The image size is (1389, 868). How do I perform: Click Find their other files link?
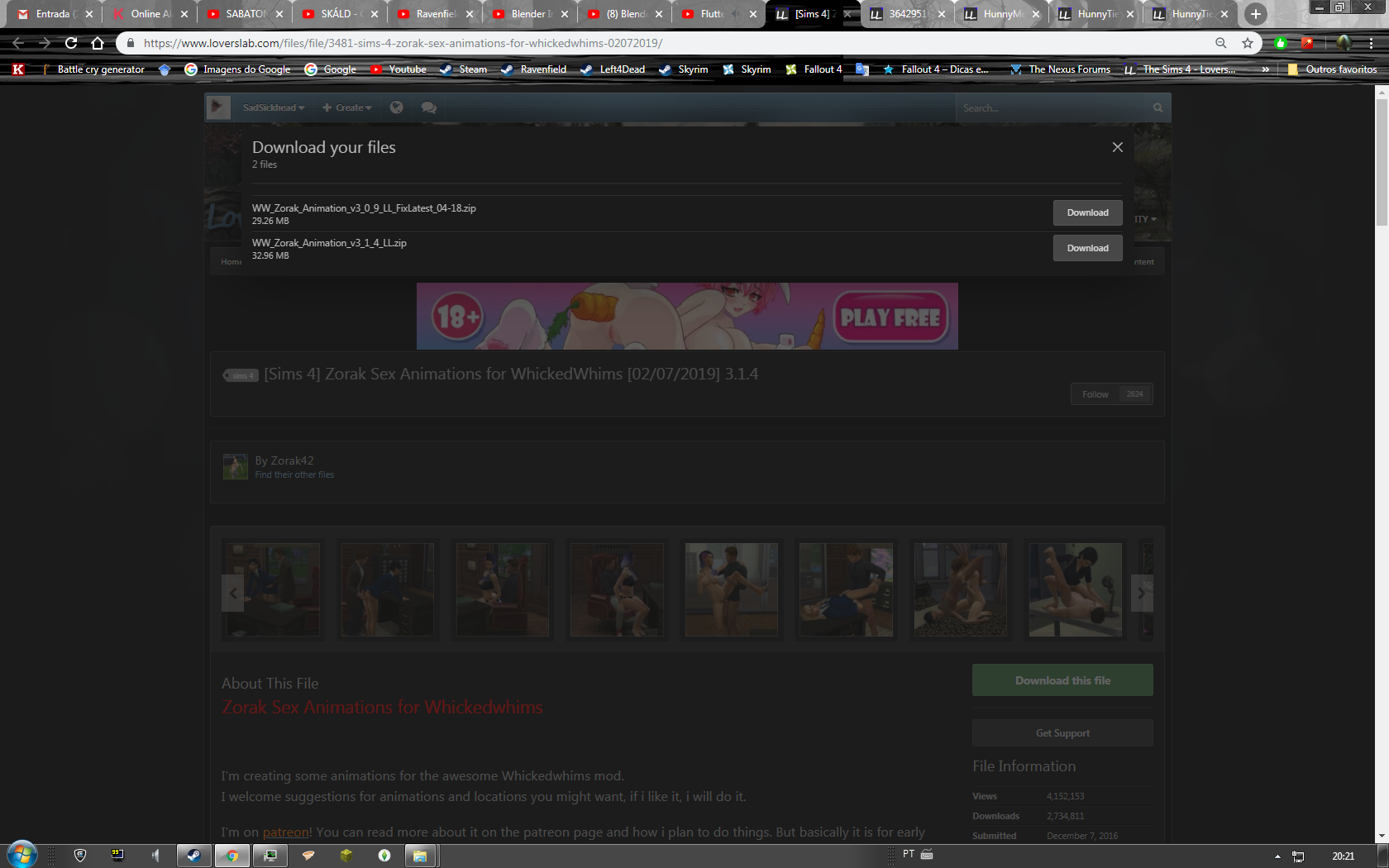pyautogui.click(x=294, y=475)
